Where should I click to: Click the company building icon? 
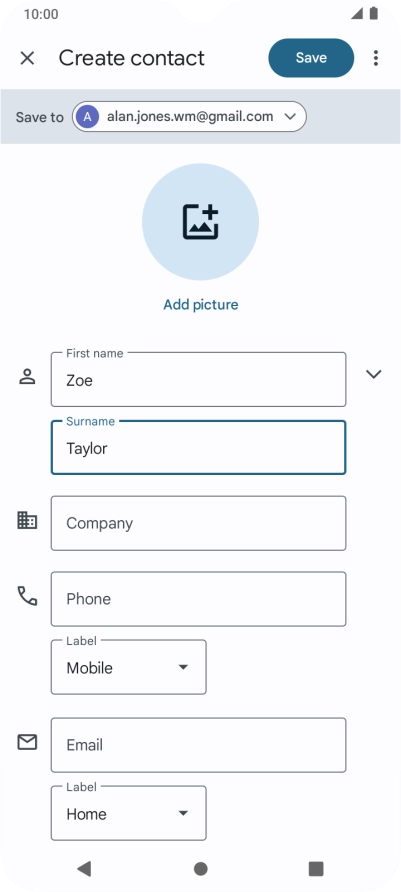point(27,521)
